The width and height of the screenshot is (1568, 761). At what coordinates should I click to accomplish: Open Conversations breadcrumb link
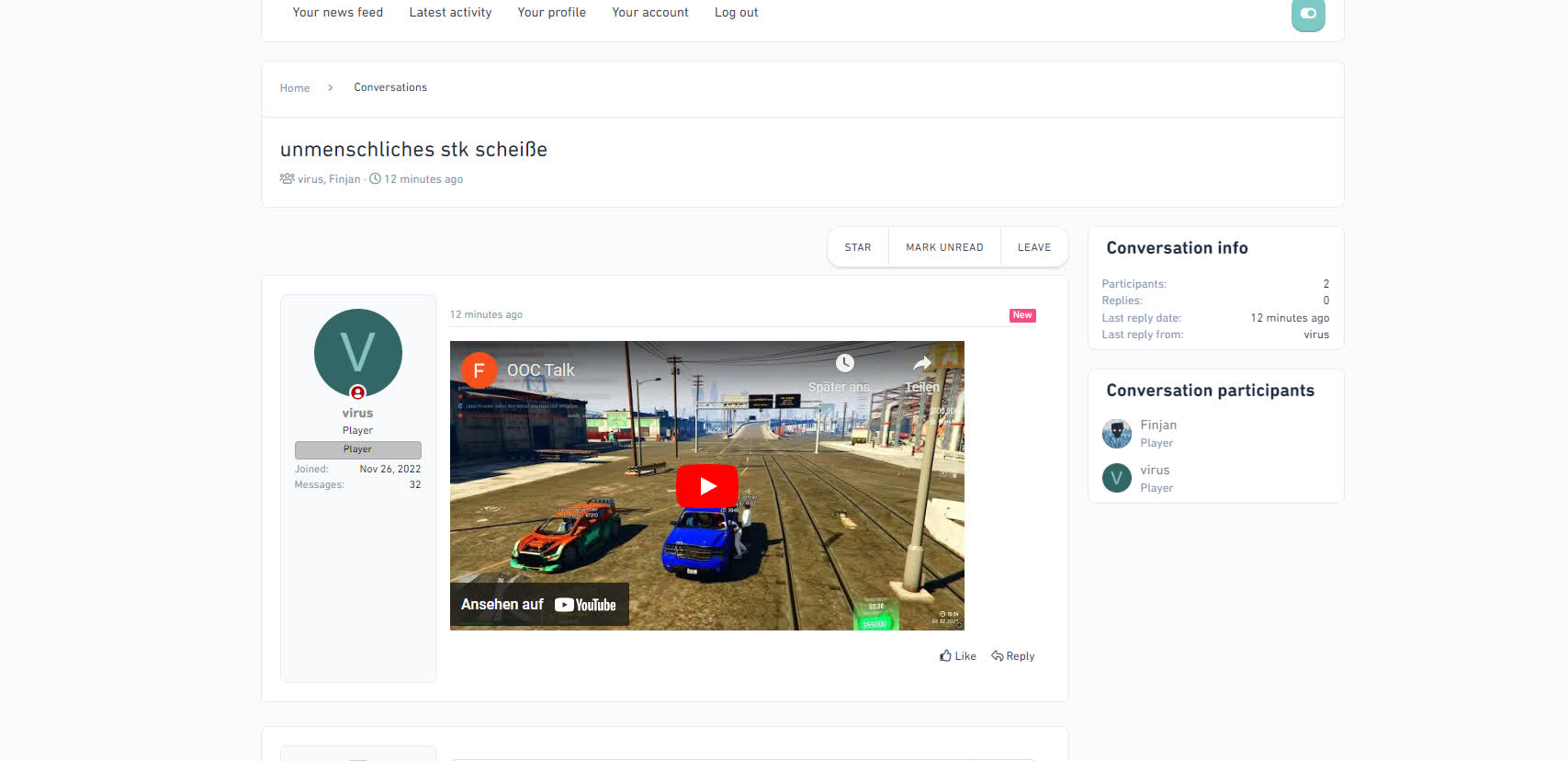[x=390, y=87]
